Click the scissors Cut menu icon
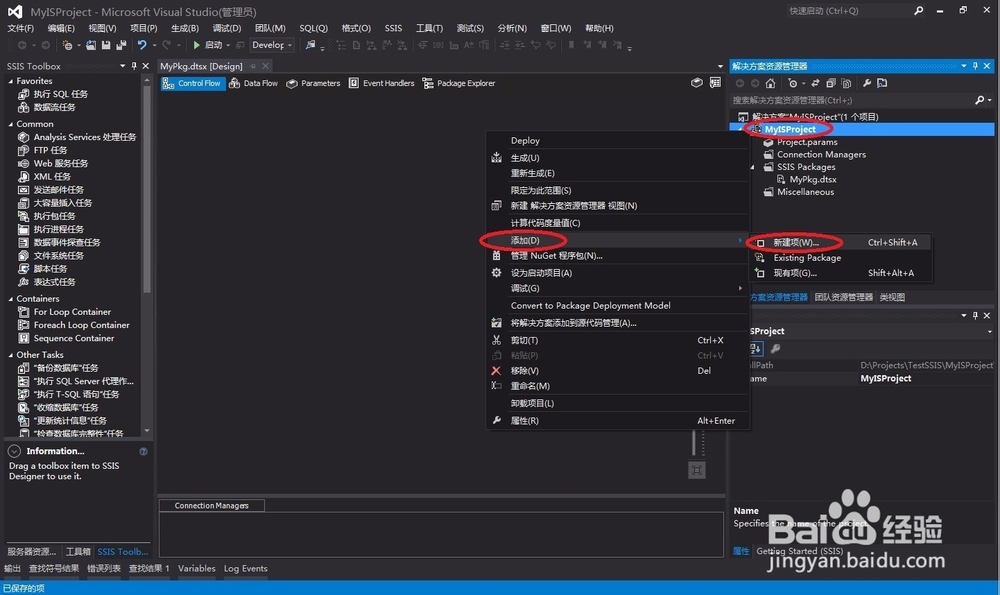1000x595 pixels. tap(496, 340)
